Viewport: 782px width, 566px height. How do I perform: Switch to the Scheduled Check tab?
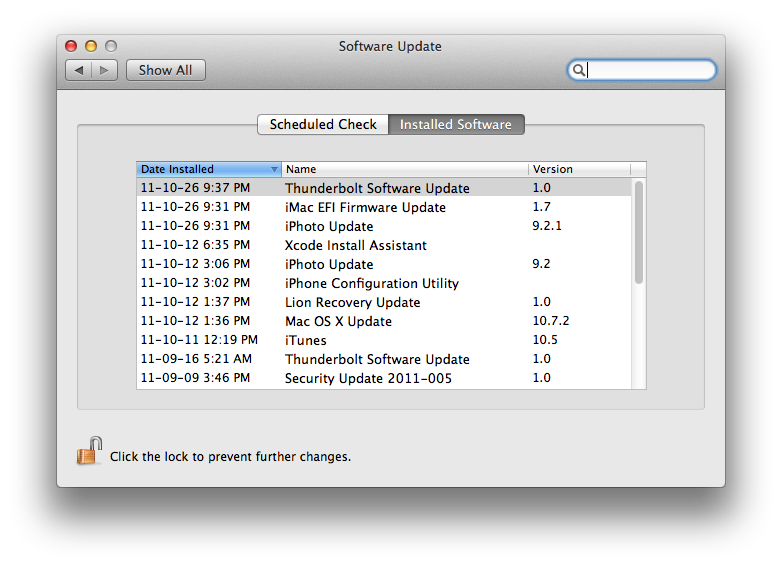323,124
